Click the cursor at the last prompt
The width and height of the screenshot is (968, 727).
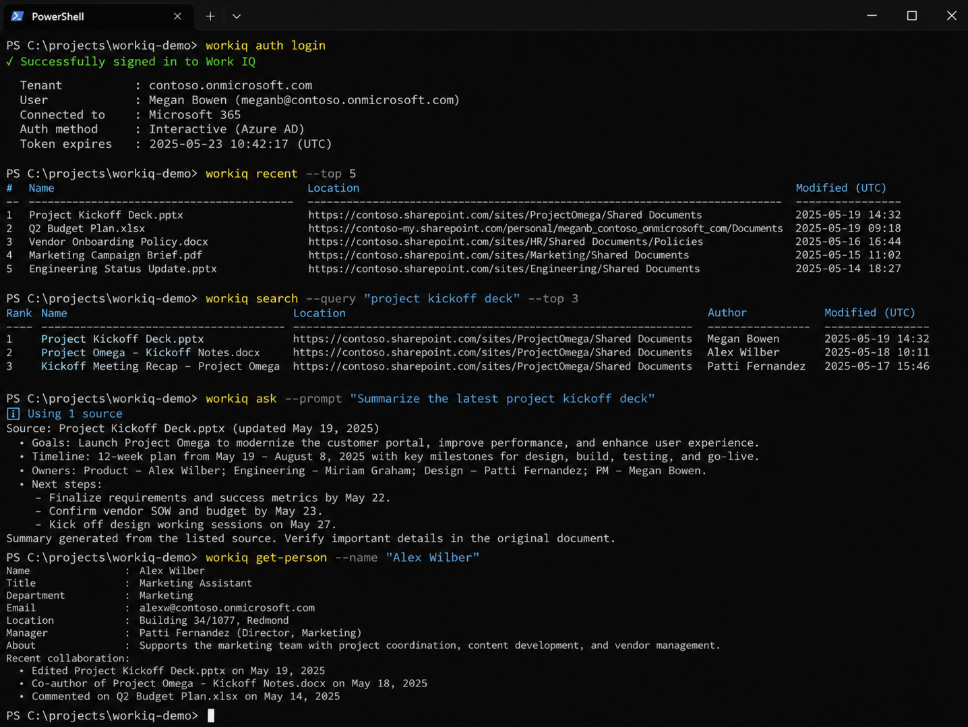(x=211, y=715)
